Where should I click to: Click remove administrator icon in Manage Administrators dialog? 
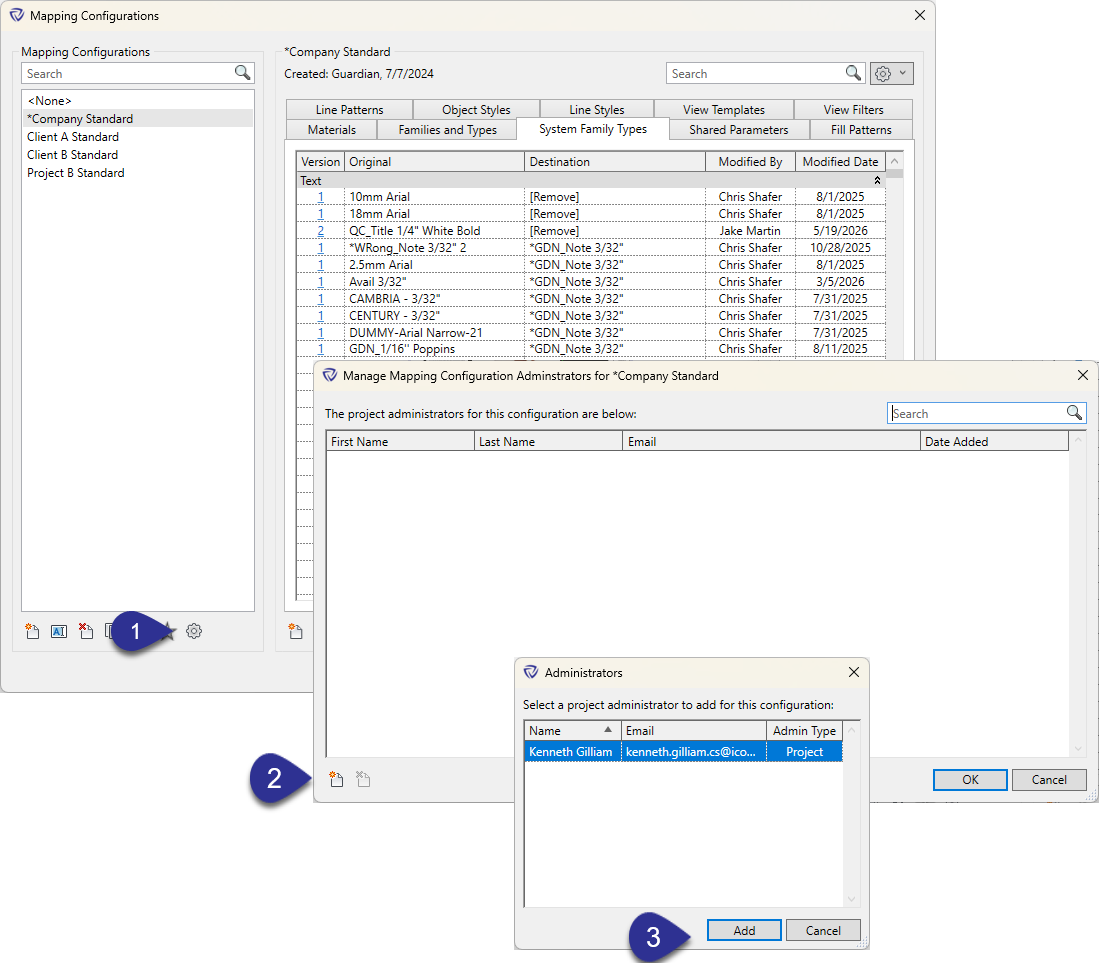click(363, 779)
